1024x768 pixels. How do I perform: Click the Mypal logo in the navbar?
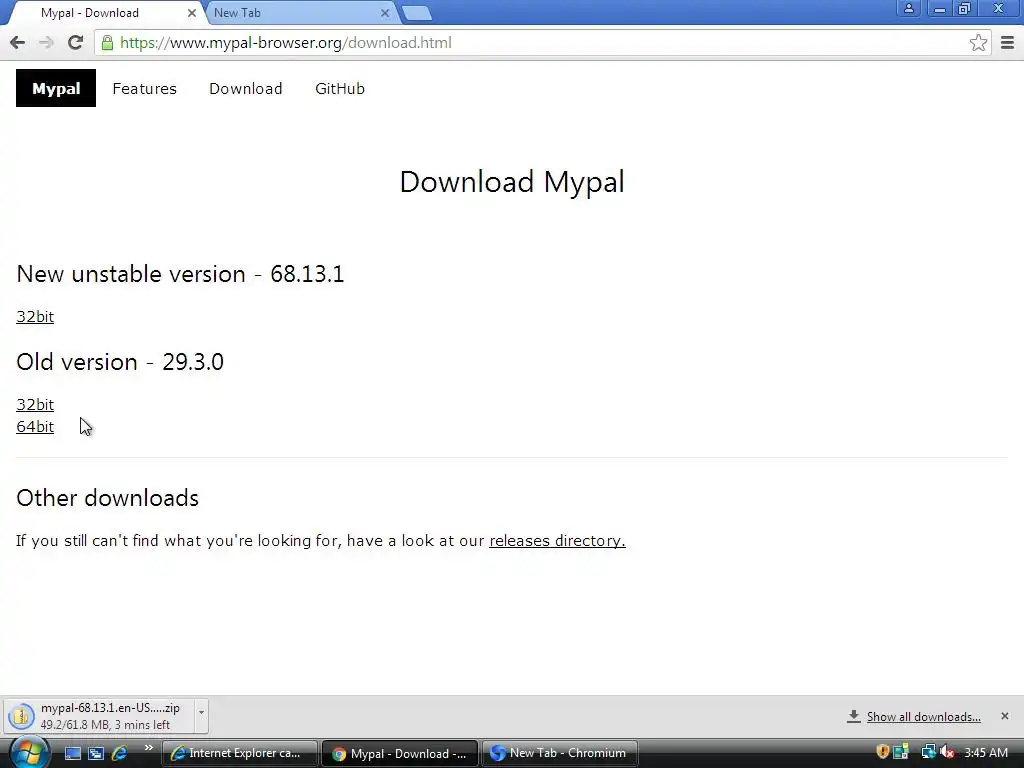tap(56, 88)
